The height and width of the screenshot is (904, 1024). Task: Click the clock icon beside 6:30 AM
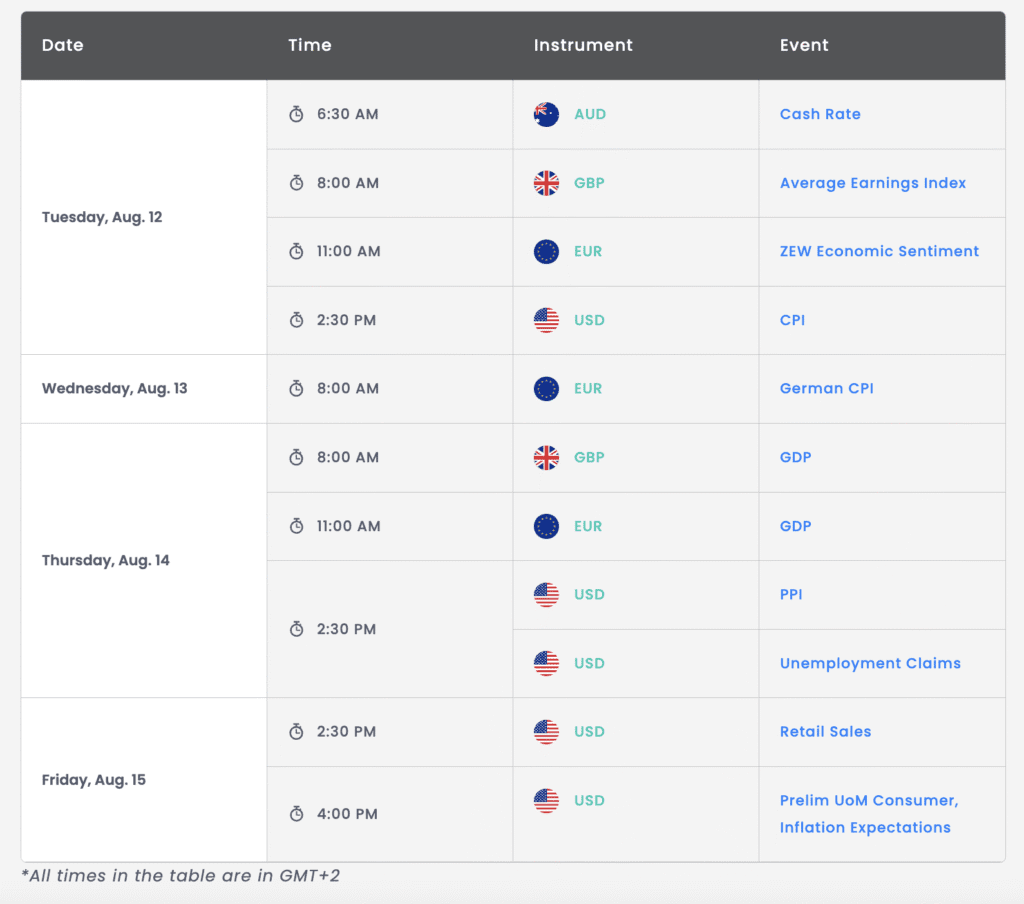(296, 114)
